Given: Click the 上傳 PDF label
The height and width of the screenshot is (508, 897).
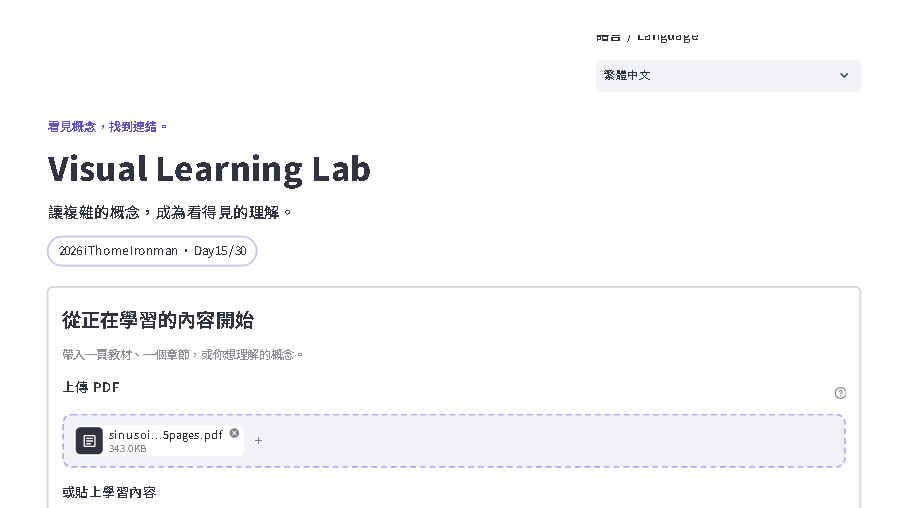Looking at the screenshot, I should coord(91,387).
